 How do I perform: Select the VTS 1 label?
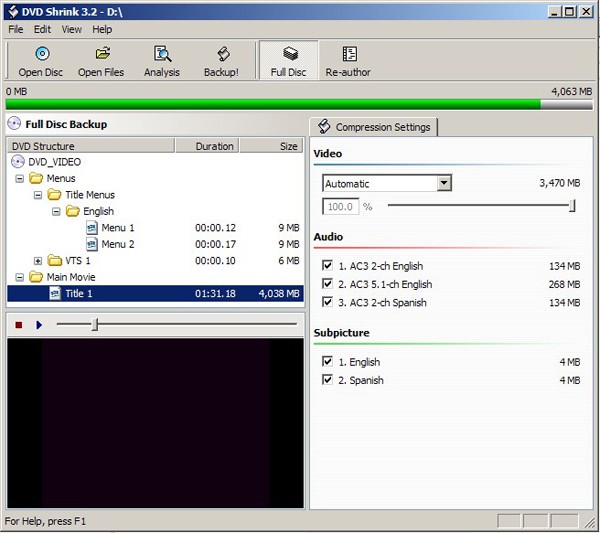point(78,261)
